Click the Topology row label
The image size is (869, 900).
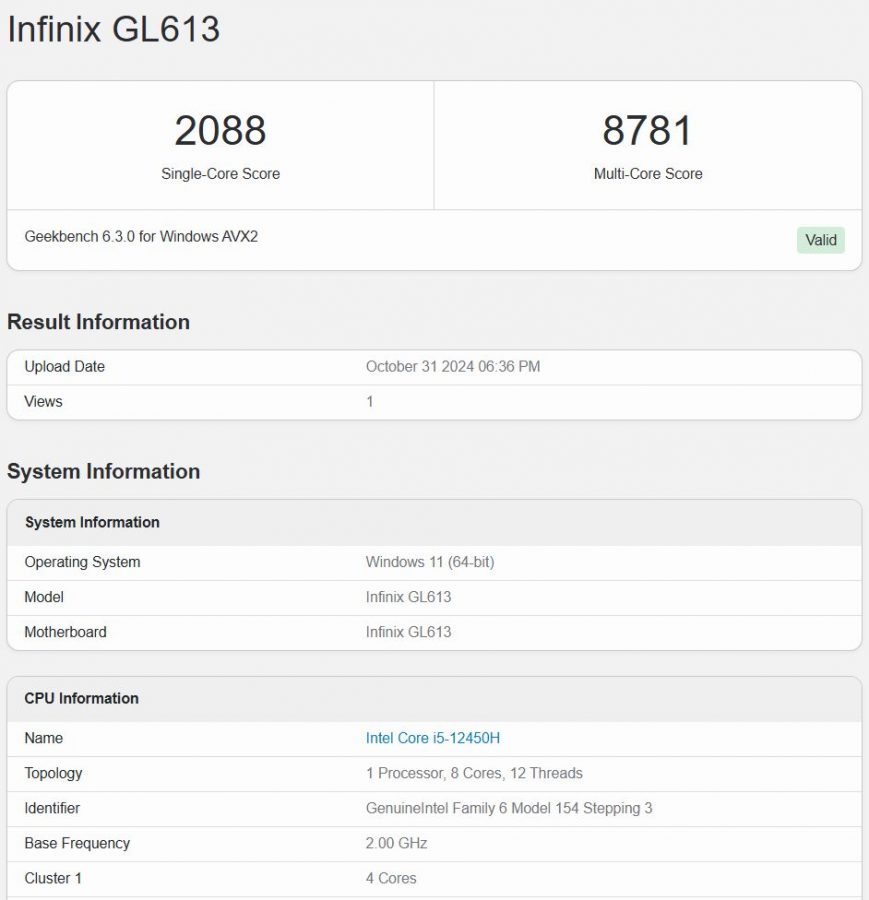53,773
